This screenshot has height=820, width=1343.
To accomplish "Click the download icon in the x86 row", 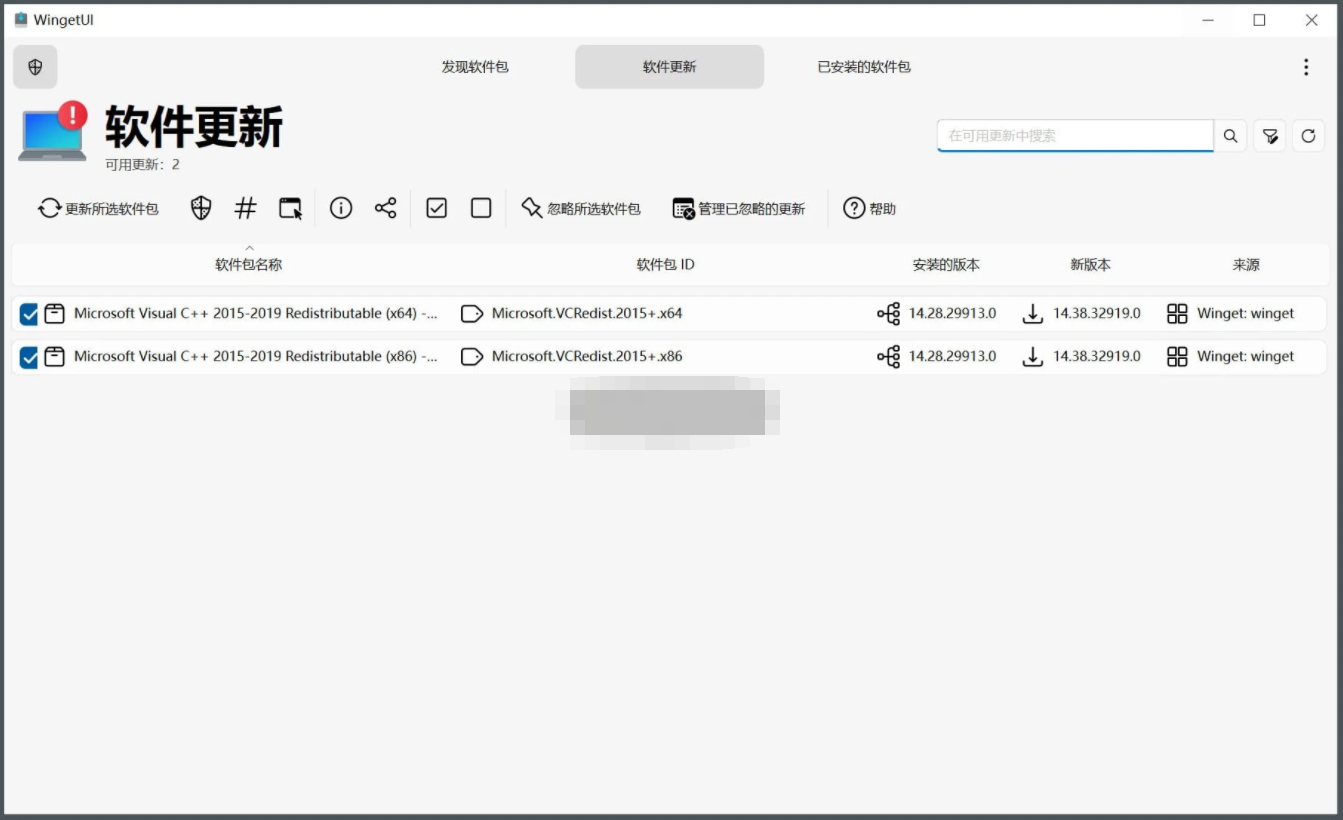I will tap(1033, 357).
